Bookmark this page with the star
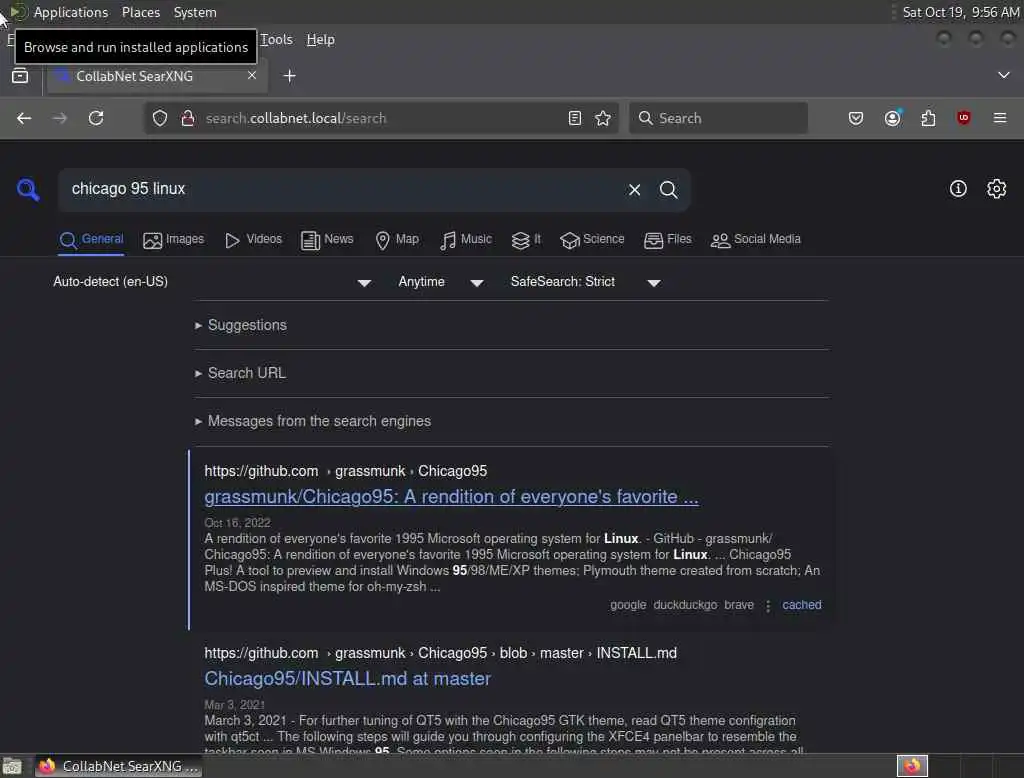The width and height of the screenshot is (1024, 778). pos(603,118)
